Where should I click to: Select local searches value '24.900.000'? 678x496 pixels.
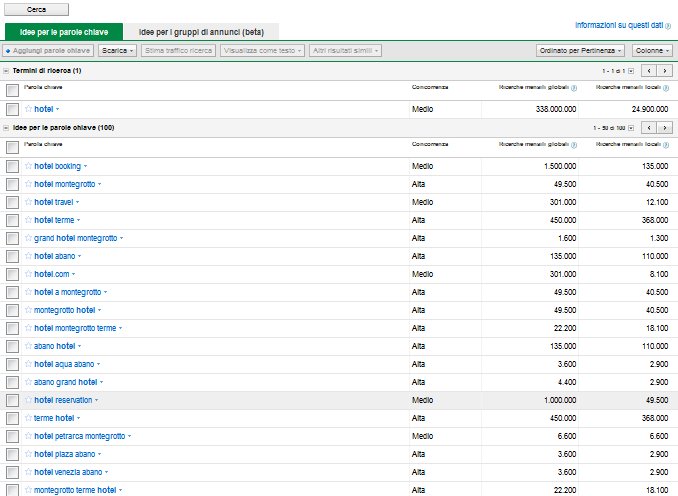[x=650, y=109]
